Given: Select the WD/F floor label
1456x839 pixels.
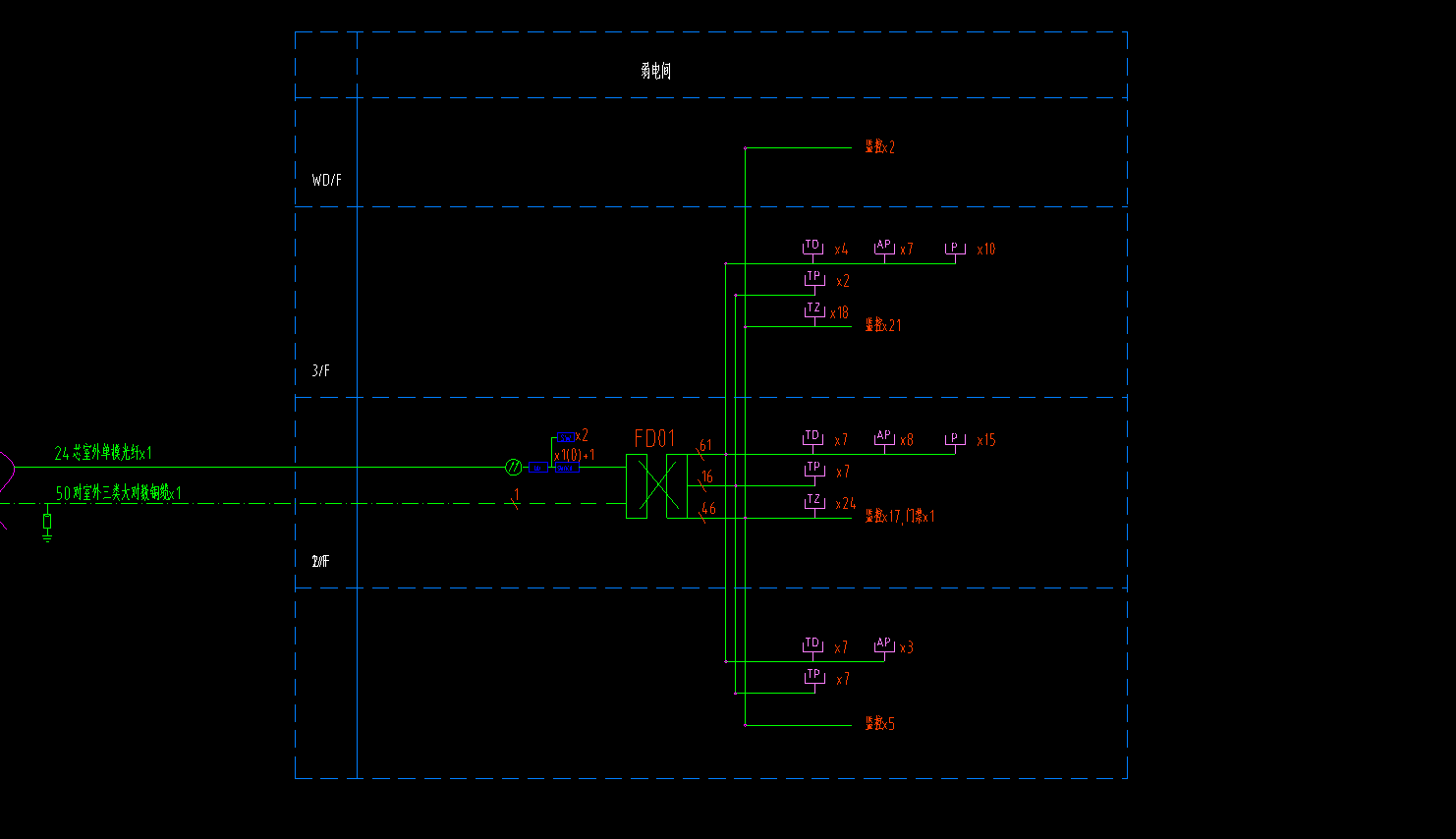Looking at the screenshot, I should 327,180.
